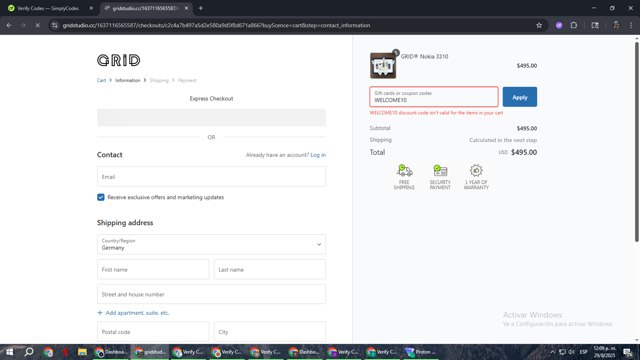Open Windows taskbar search
This screenshot has height=360, width=640.
29,352
